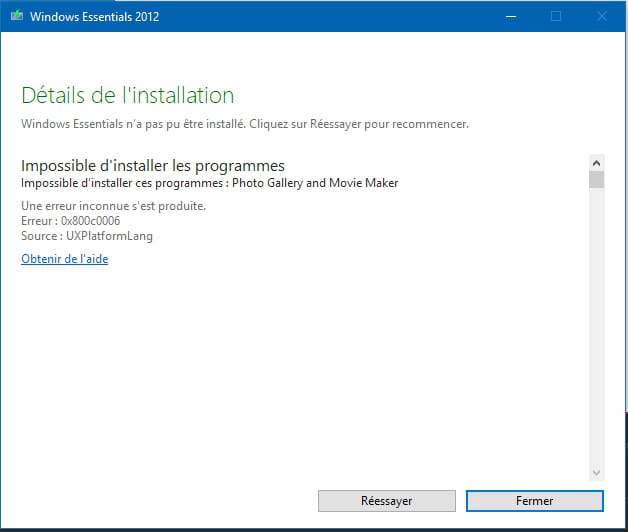
Task: Click the vertical scrollbar thumb
Action: coord(596,179)
